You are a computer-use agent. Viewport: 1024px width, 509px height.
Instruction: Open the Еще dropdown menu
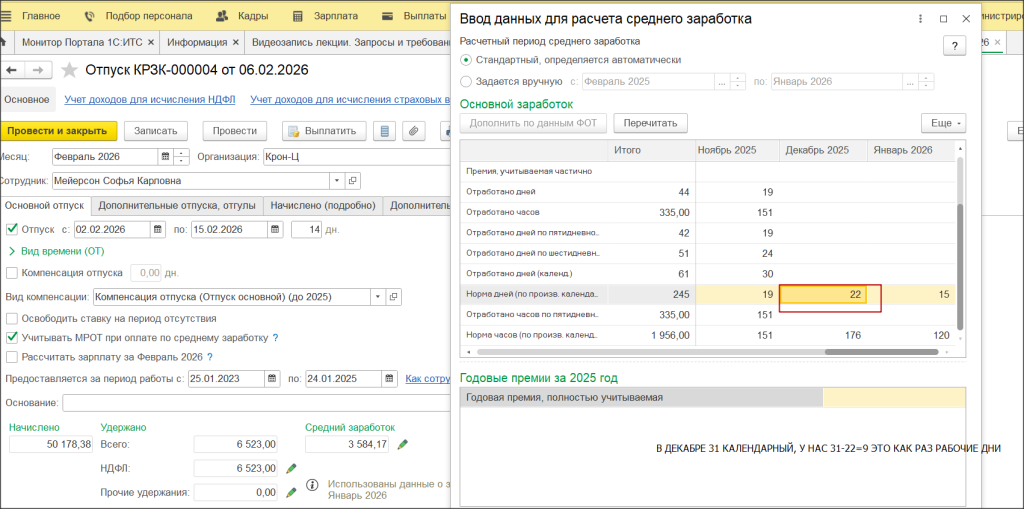(943, 123)
